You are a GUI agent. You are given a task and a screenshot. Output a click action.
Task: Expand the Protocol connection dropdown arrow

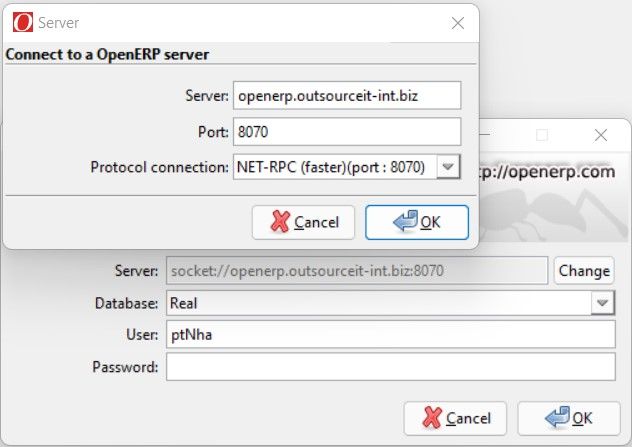coord(448,166)
